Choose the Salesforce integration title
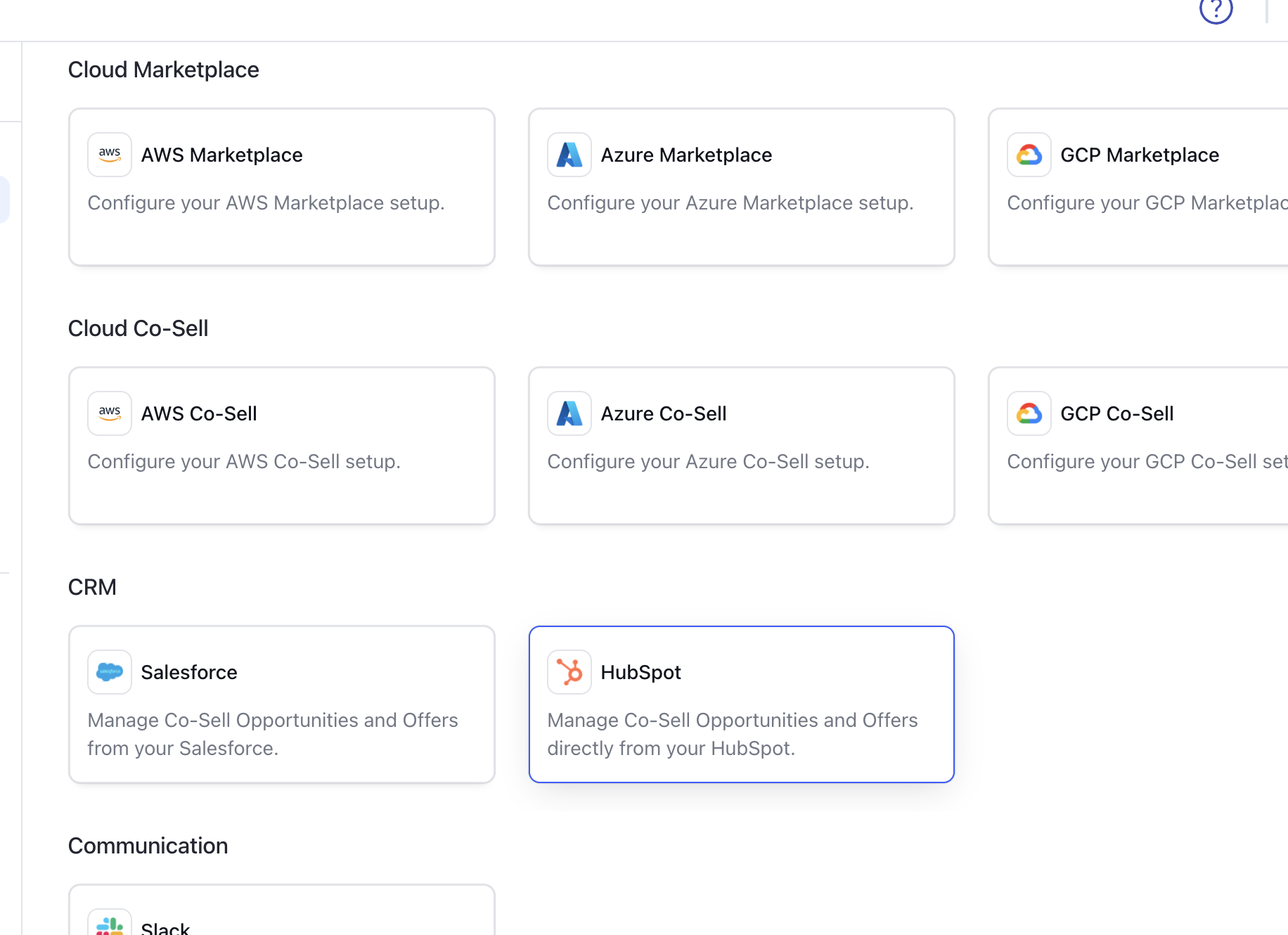The image size is (1288, 935). [189, 672]
